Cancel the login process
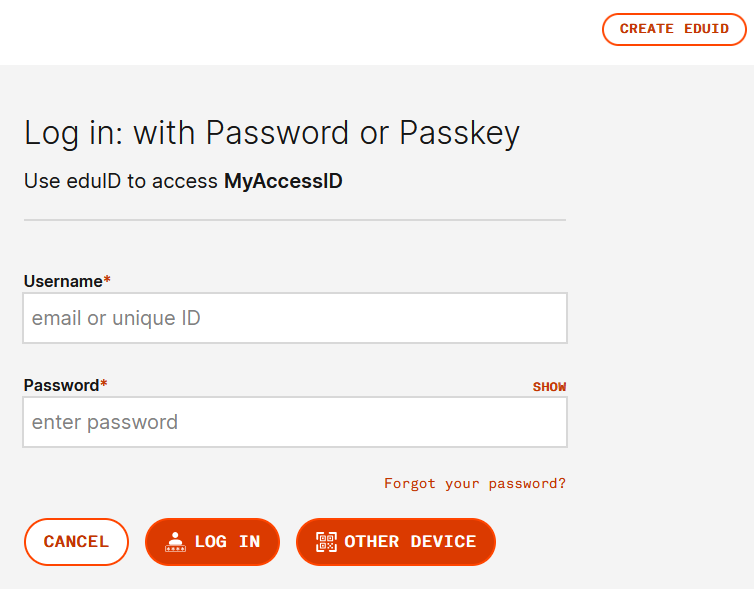 point(76,542)
